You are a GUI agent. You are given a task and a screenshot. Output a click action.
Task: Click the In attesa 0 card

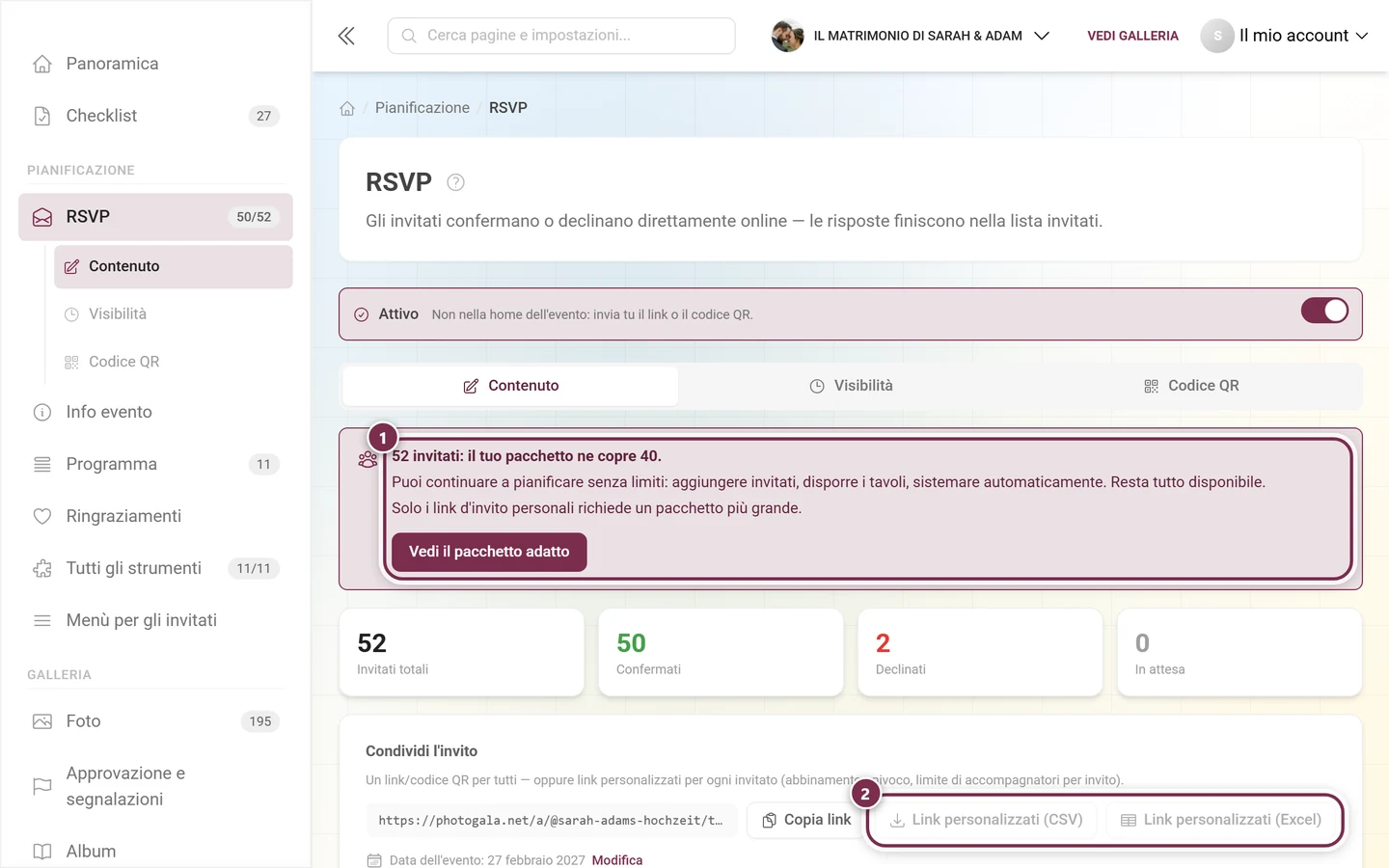coord(1239,652)
